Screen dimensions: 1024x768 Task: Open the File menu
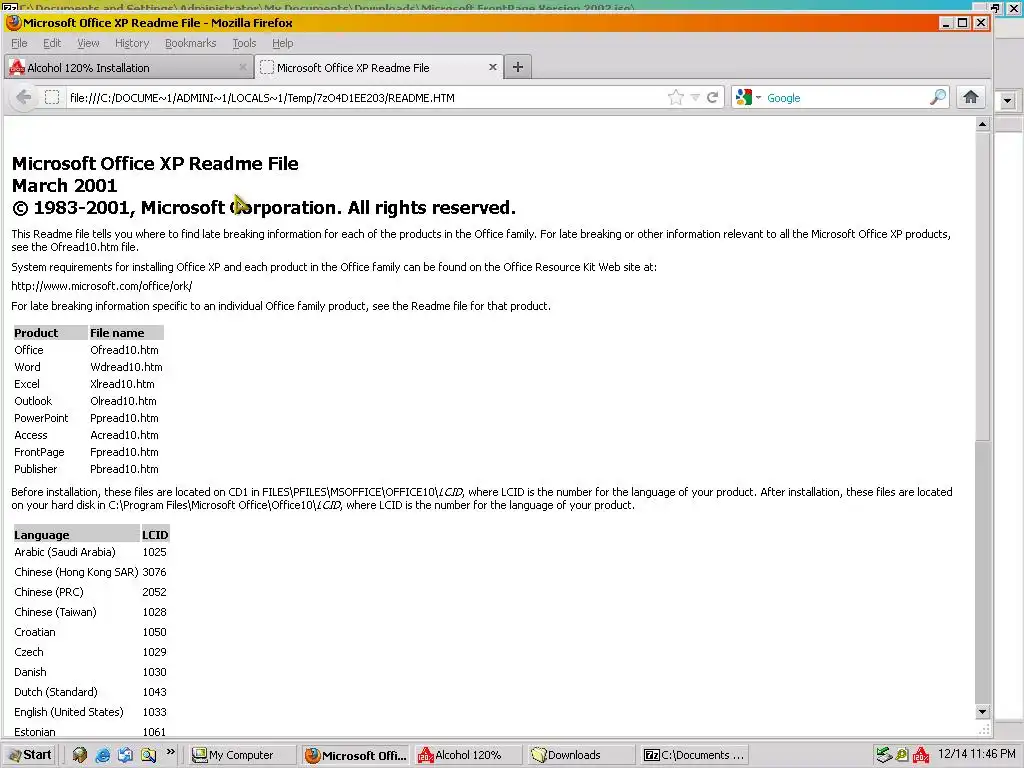coord(20,43)
